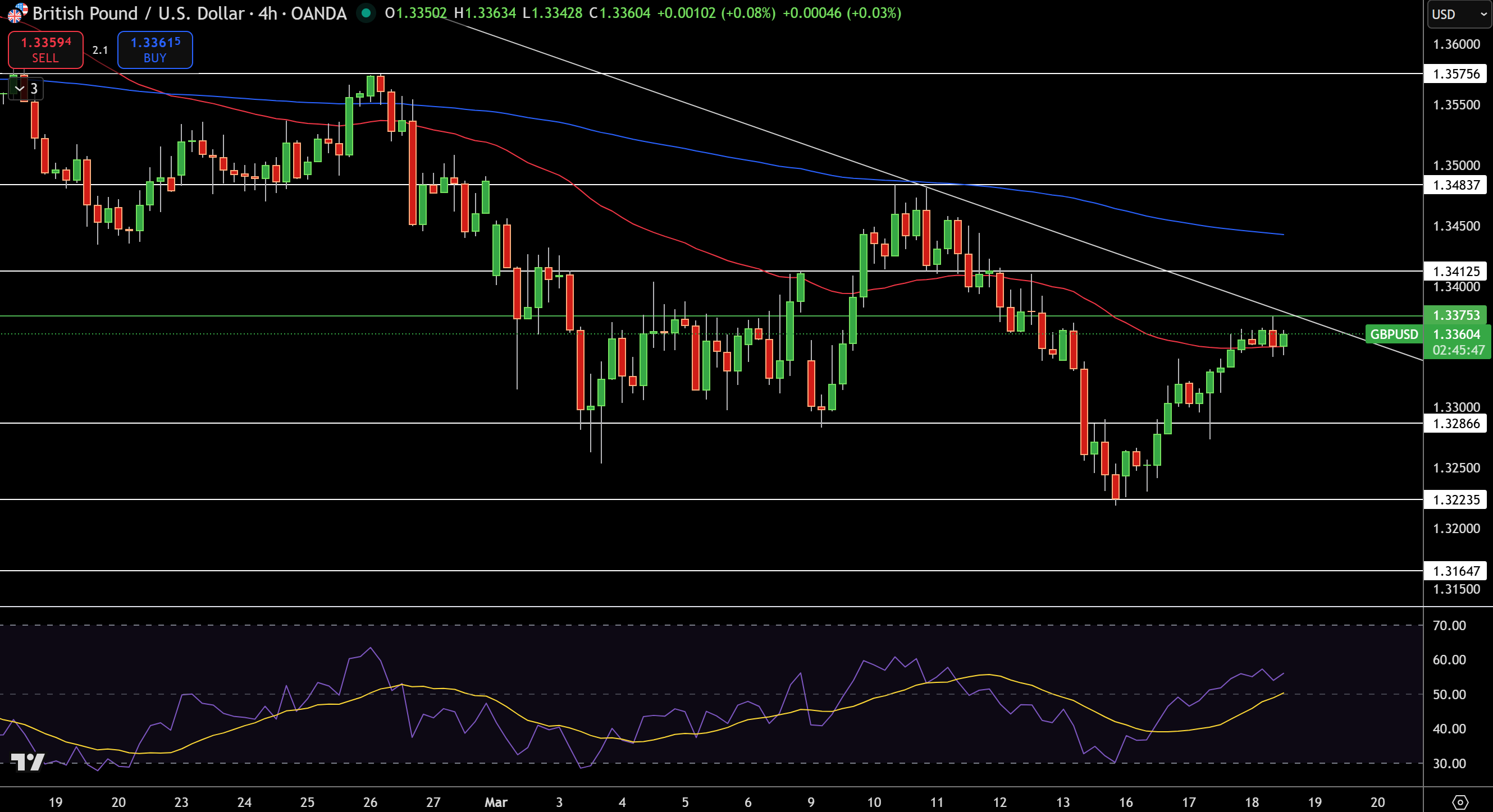The height and width of the screenshot is (812, 1493).
Task: Click the green market status dot
Action: pyautogui.click(x=366, y=13)
